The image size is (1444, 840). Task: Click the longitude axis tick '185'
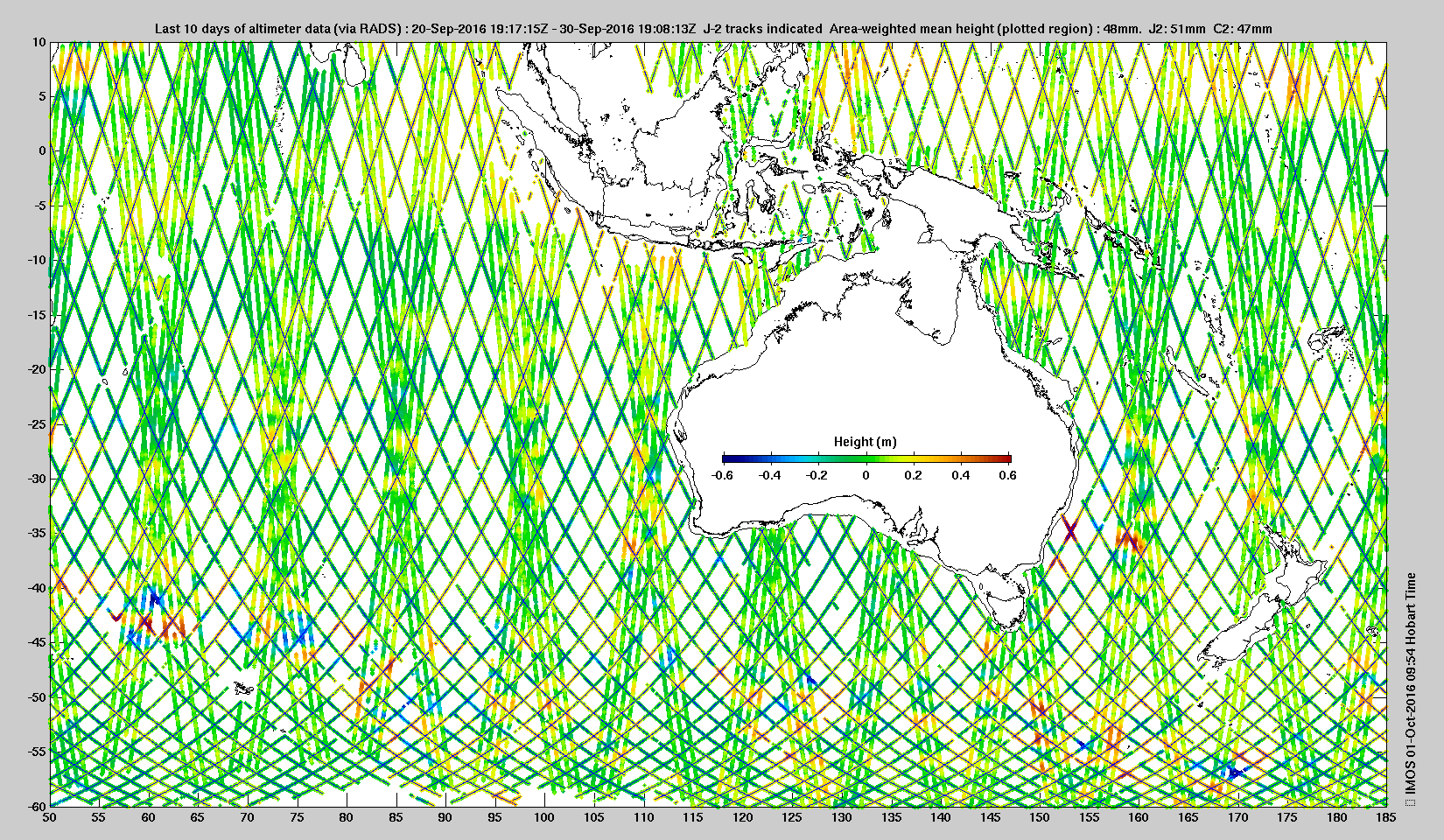(x=1386, y=817)
